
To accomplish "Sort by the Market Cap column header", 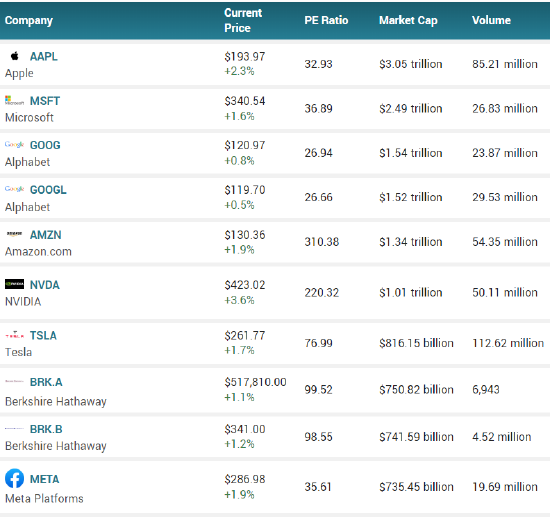I will point(408,21).
